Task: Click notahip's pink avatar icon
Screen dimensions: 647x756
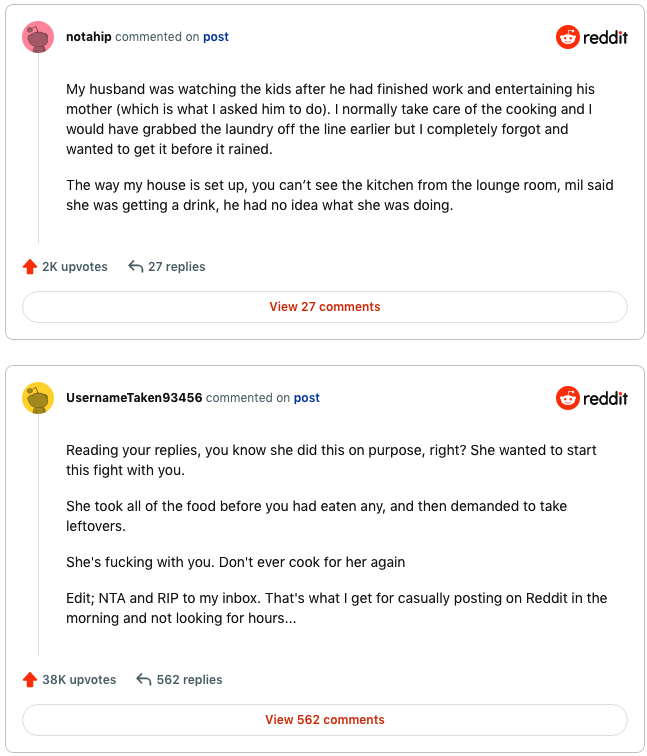Action: [x=38, y=37]
